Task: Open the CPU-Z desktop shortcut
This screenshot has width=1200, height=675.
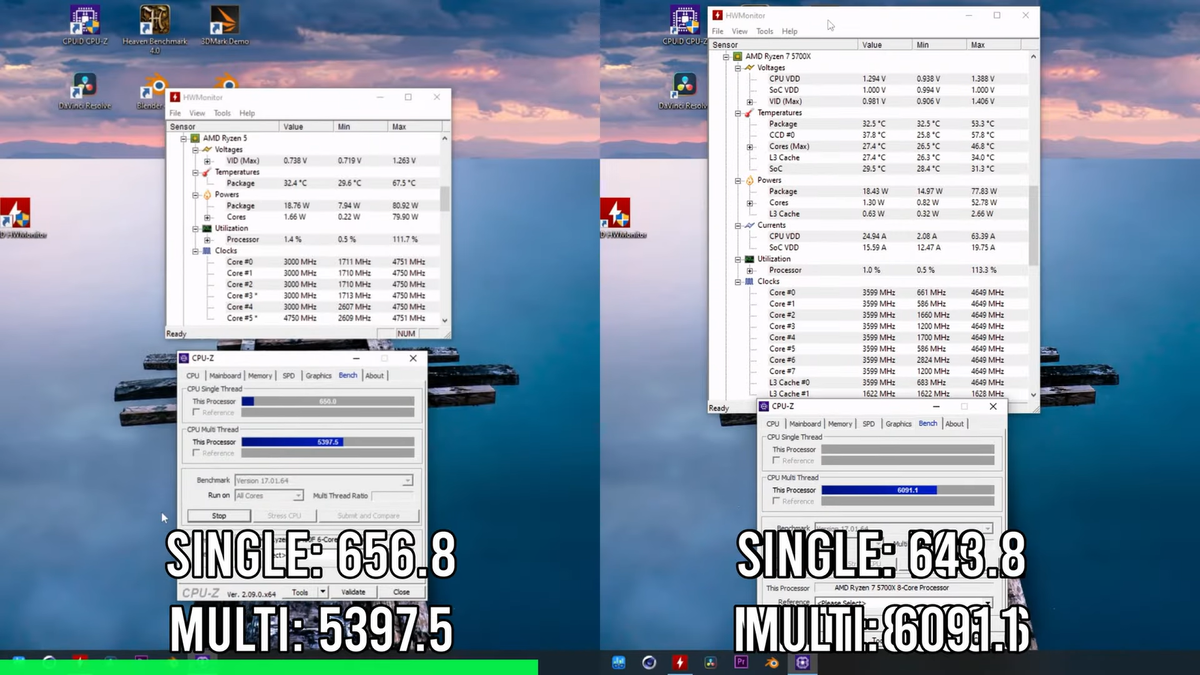Action: (x=84, y=18)
